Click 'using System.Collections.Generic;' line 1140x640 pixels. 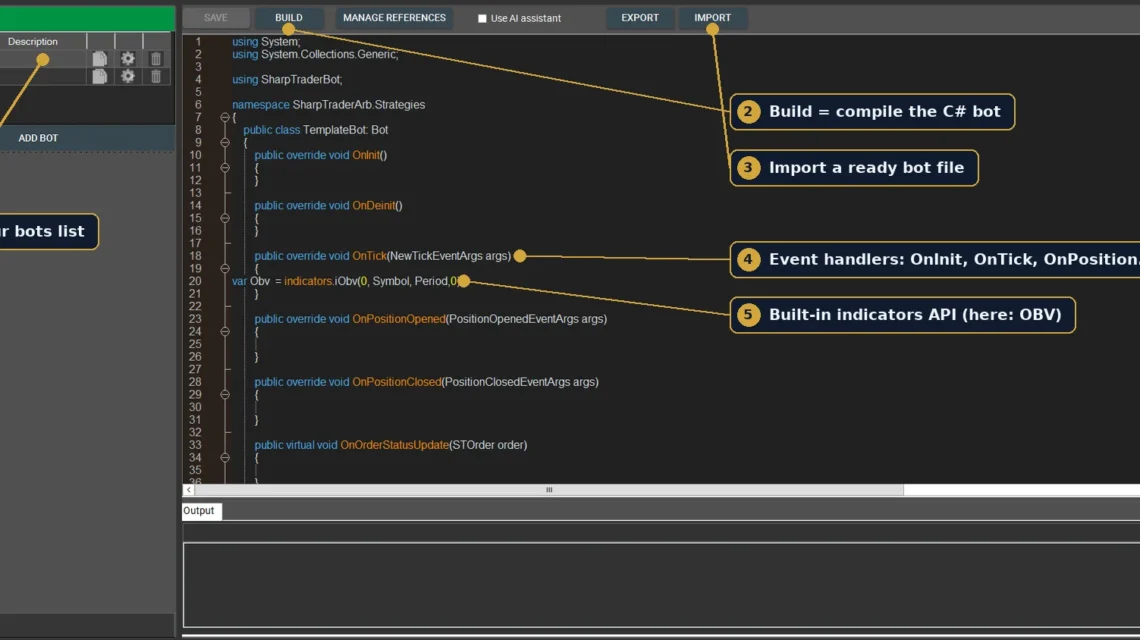(x=315, y=54)
